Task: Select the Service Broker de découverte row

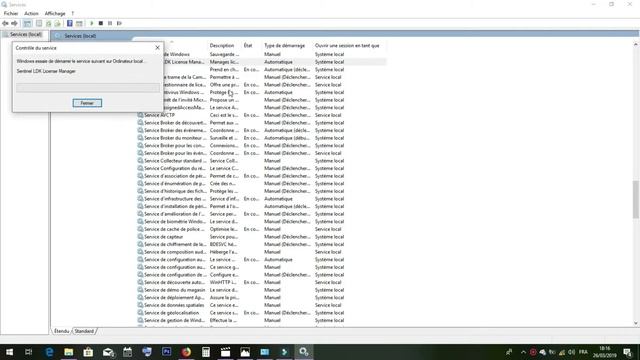Action: [x=261, y=122]
